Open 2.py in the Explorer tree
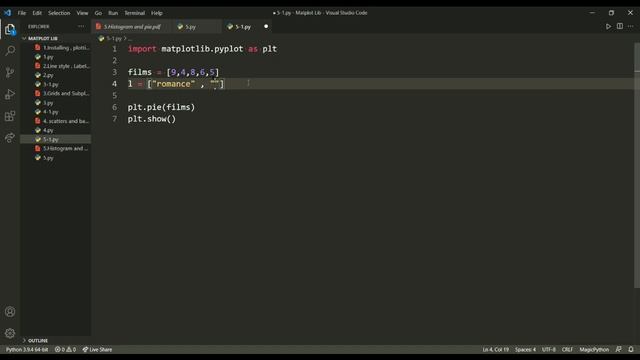This screenshot has width=640, height=360. tap(56, 76)
